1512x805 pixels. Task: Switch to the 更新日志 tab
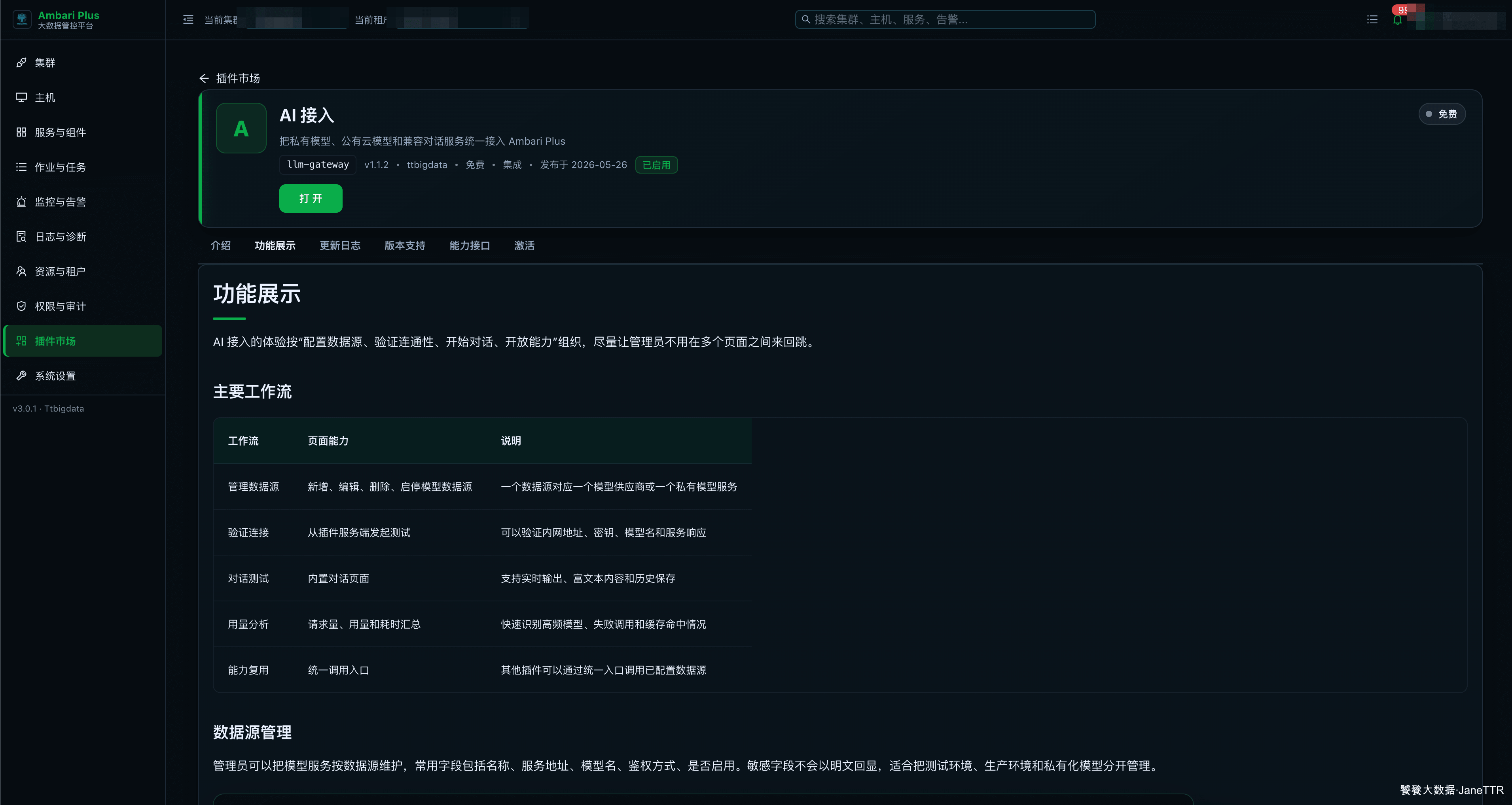point(340,245)
